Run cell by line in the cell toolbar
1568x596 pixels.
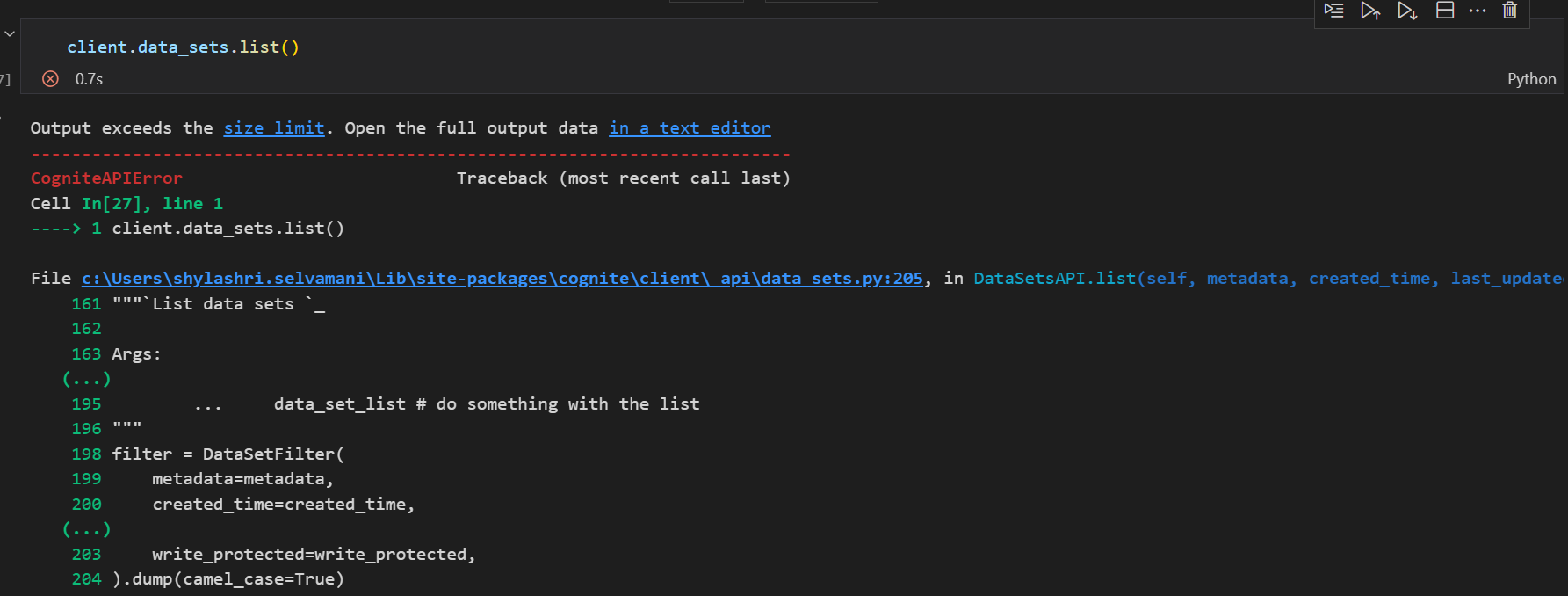1333,11
